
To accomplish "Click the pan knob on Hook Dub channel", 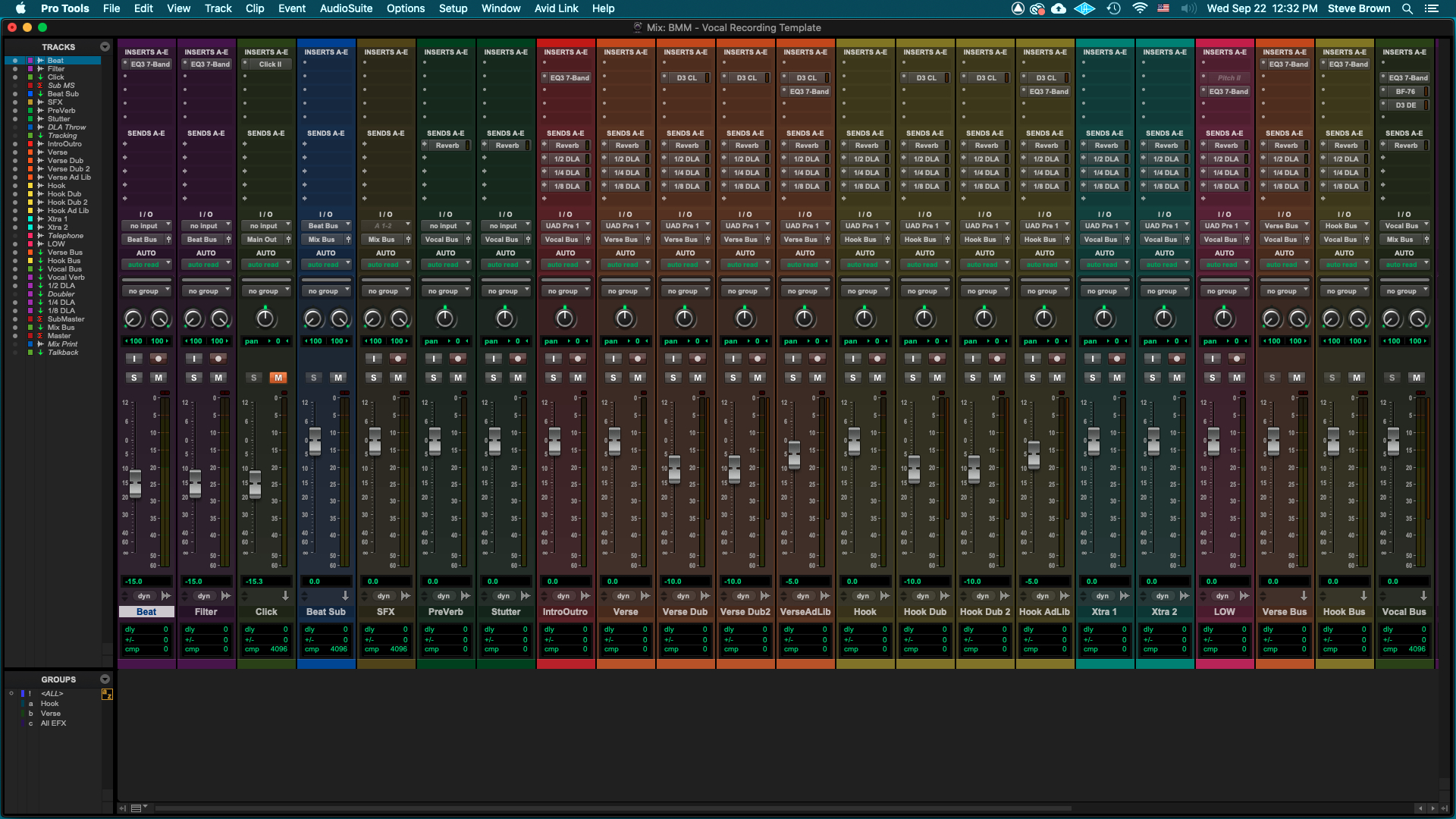I will coord(924,318).
